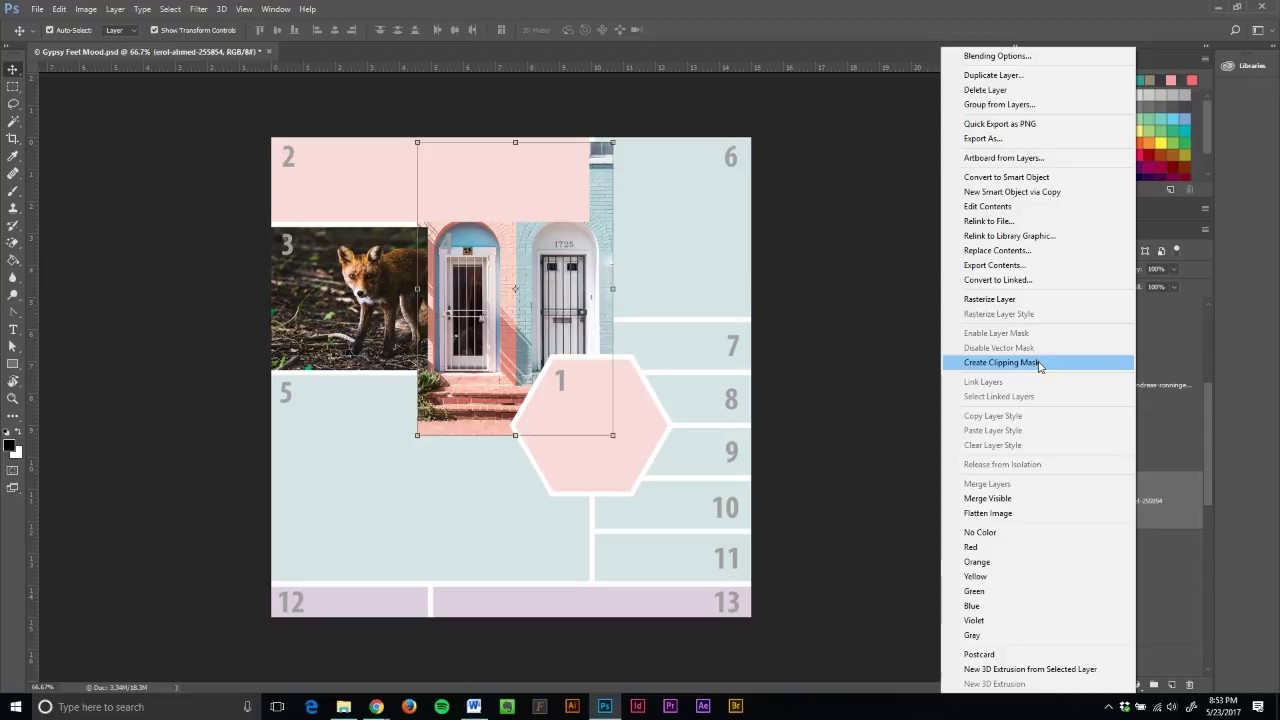Open the File menu

click(x=37, y=9)
